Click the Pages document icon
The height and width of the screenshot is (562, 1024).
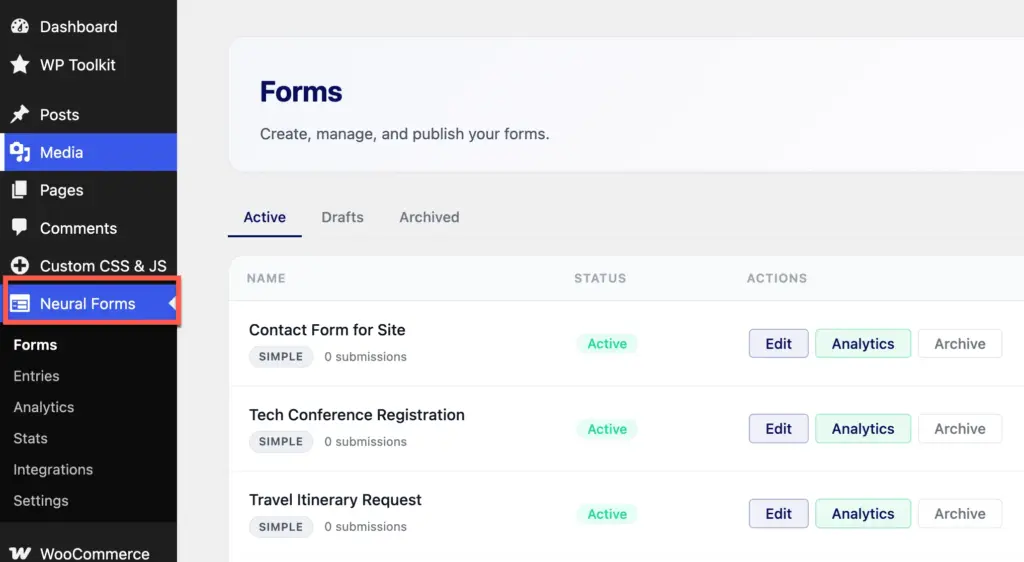(x=20, y=190)
